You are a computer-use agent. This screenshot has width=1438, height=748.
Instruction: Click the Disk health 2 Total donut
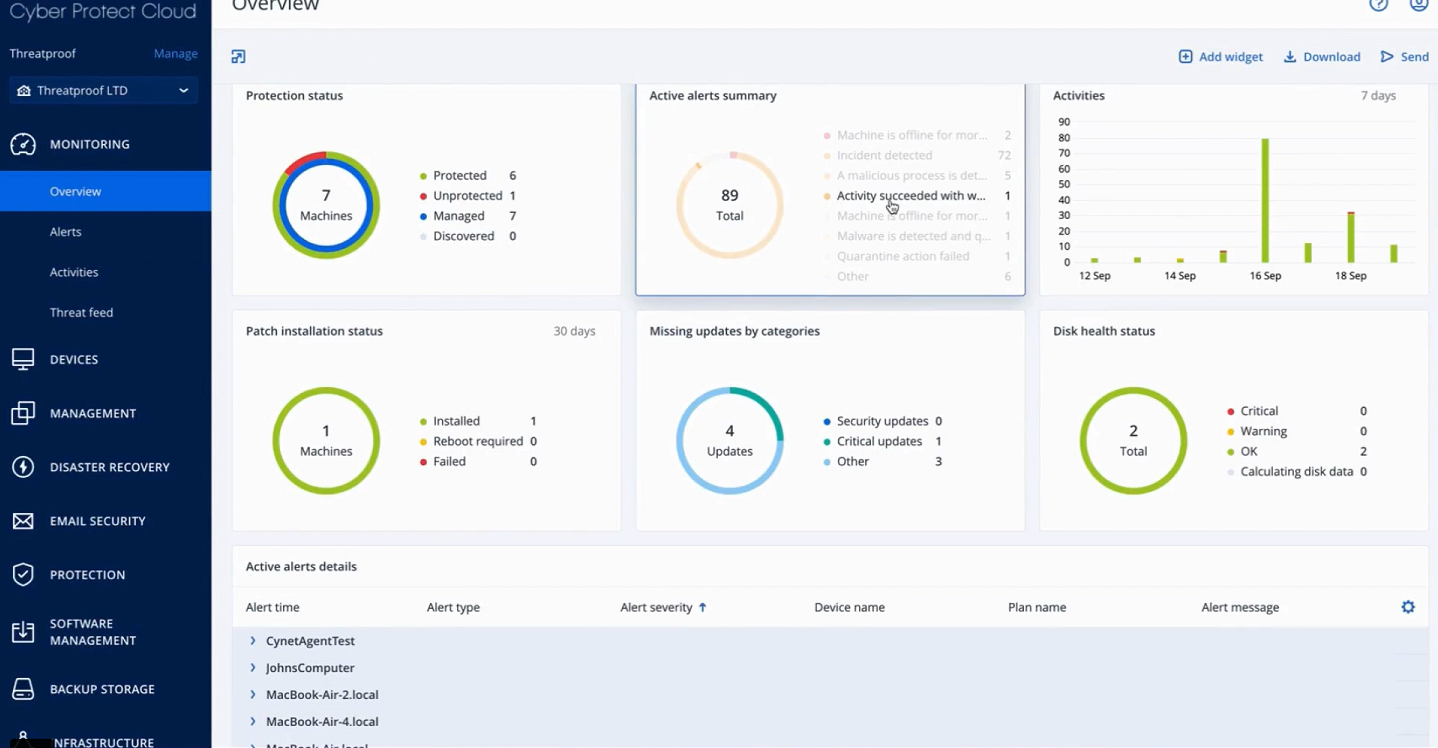(x=1133, y=441)
